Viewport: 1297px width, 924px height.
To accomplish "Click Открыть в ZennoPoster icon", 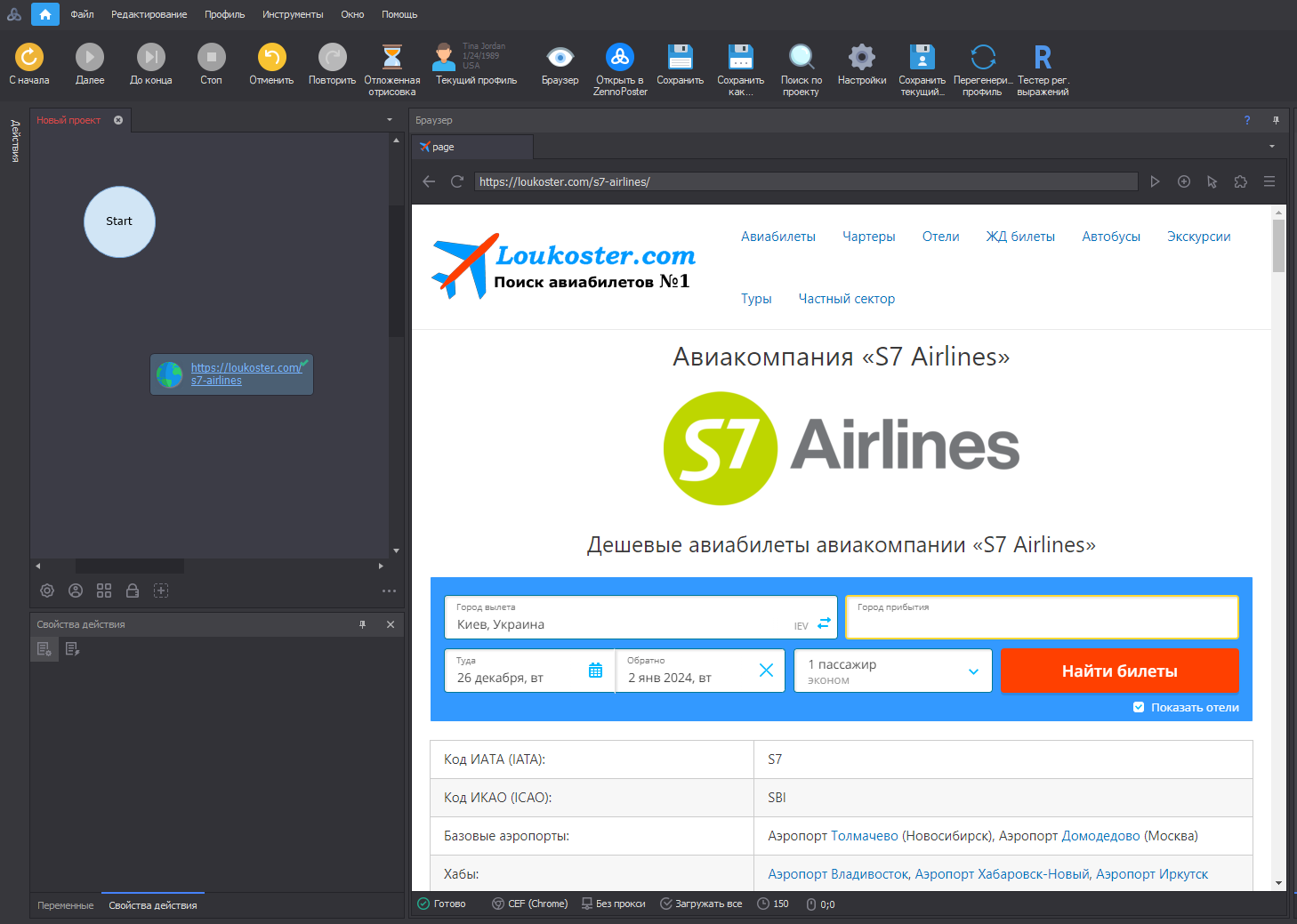I will click(x=620, y=58).
